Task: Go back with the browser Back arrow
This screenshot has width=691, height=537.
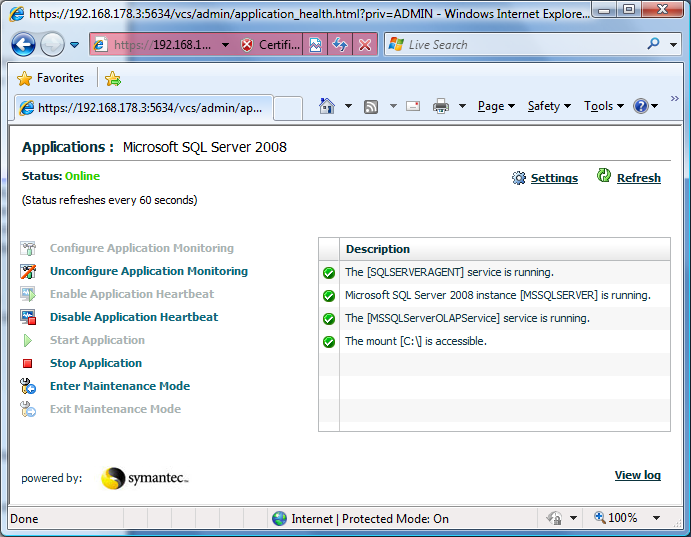Action: coord(23,44)
